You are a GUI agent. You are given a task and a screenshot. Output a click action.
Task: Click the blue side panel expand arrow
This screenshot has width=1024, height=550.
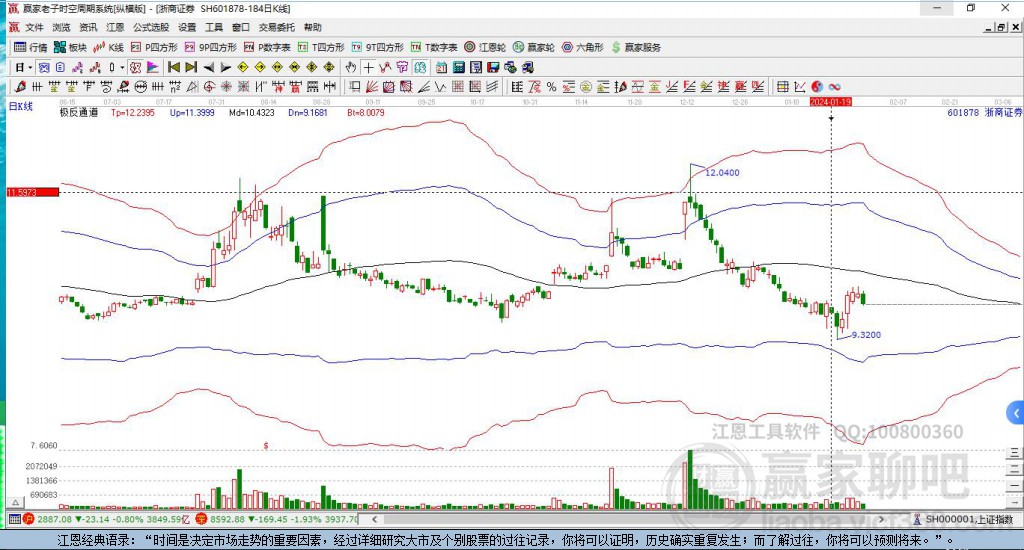click(x=1015, y=413)
